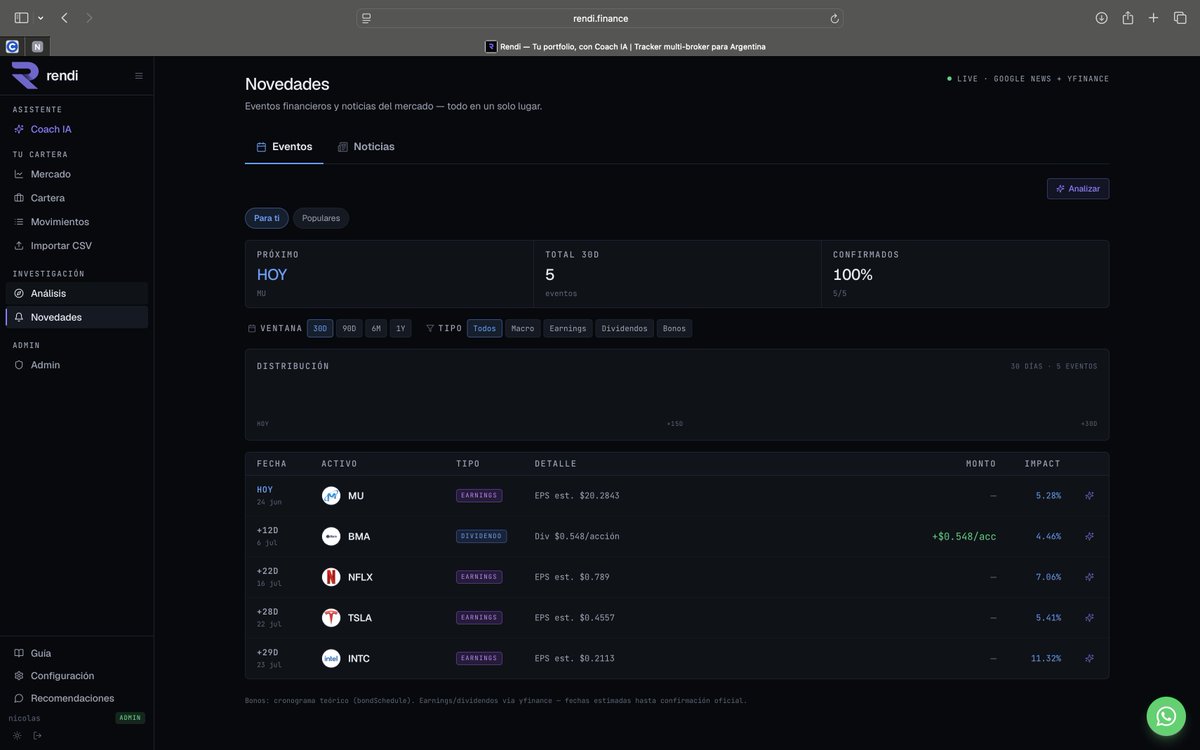Select the 30D window filter

(320, 328)
